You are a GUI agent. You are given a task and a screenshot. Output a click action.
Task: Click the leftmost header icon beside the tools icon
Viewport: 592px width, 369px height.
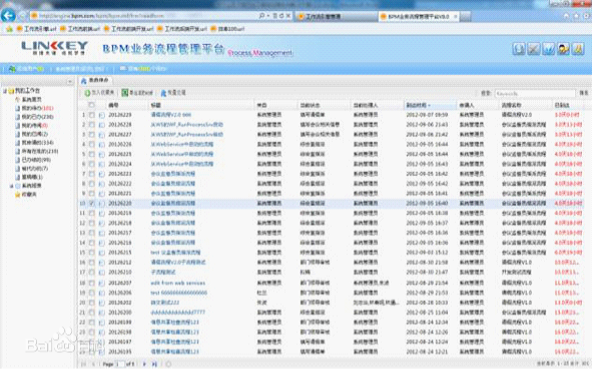pos(519,49)
